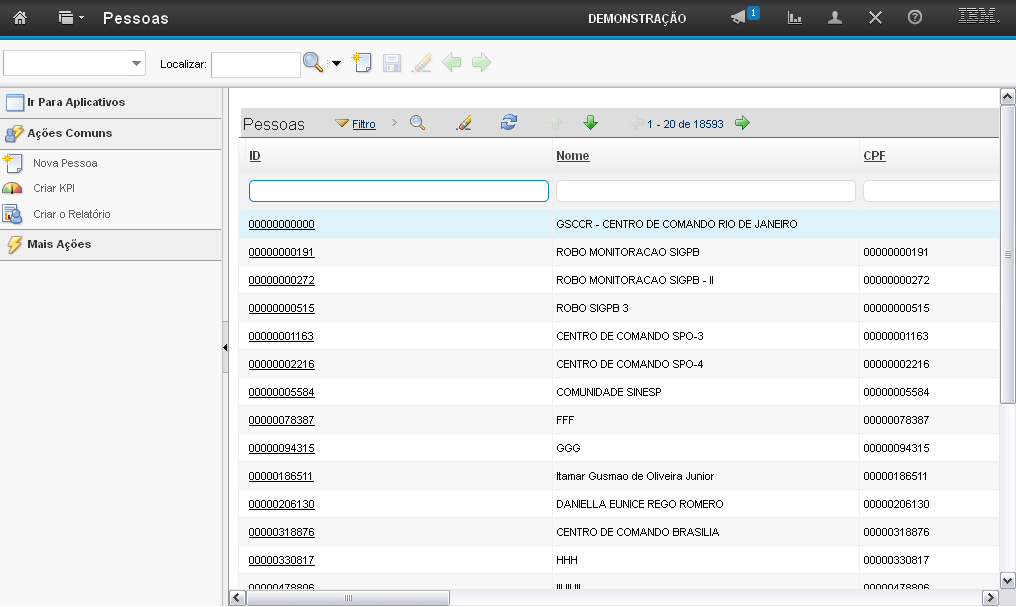Click the Home icon in header
The height and width of the screenshot is (607, 1016).
(19, 18)
